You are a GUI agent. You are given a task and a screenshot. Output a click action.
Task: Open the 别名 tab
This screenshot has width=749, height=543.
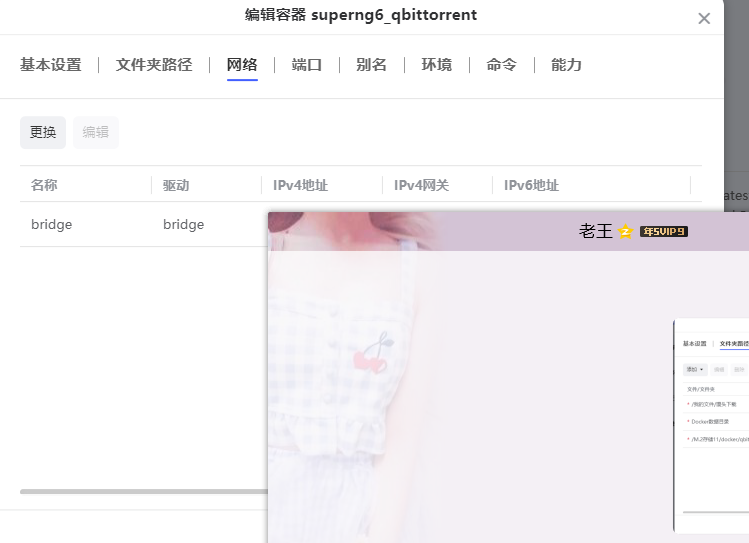tap(371, 65)
